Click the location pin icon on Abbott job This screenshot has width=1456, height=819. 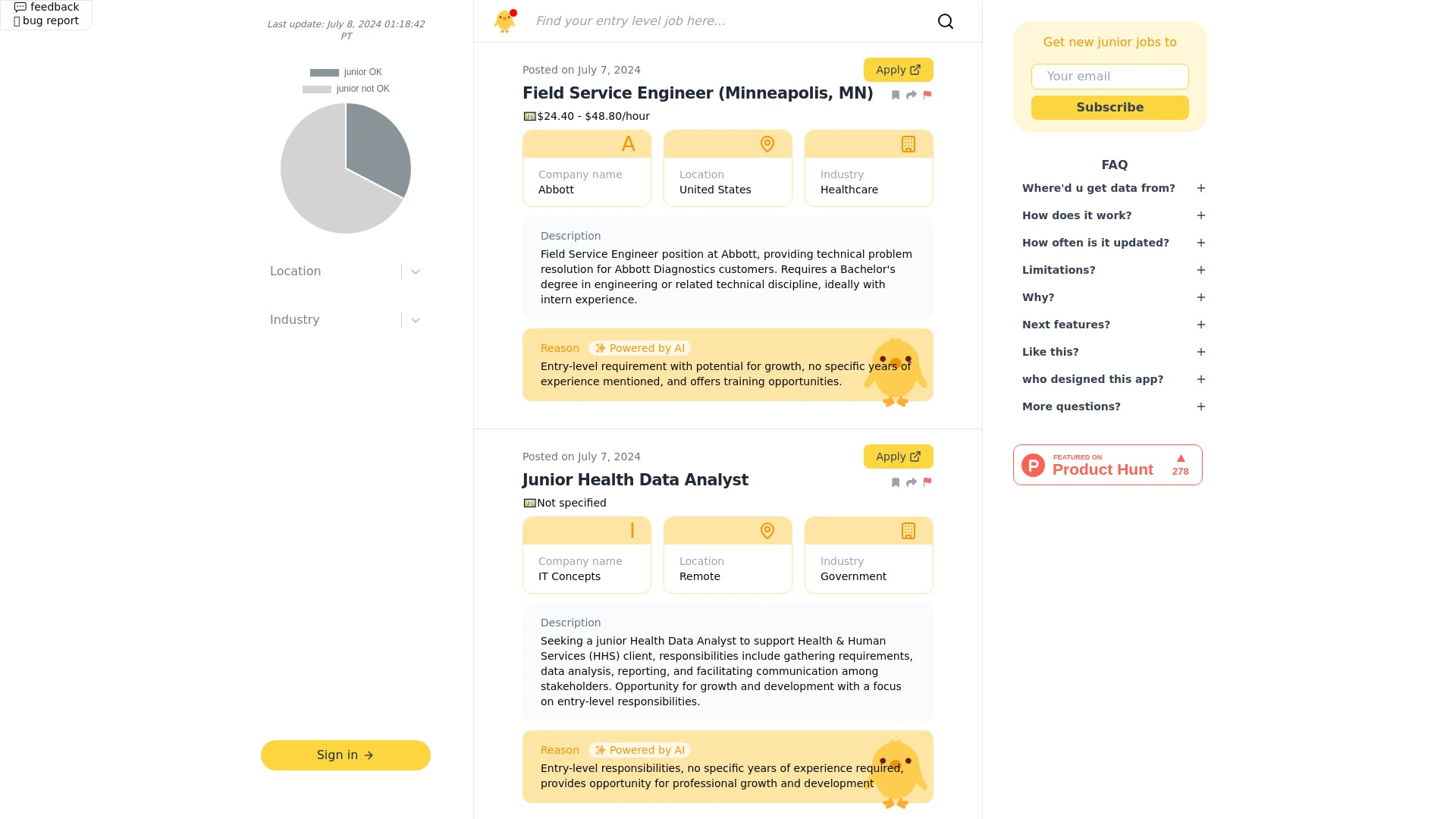tap(767, 144)
